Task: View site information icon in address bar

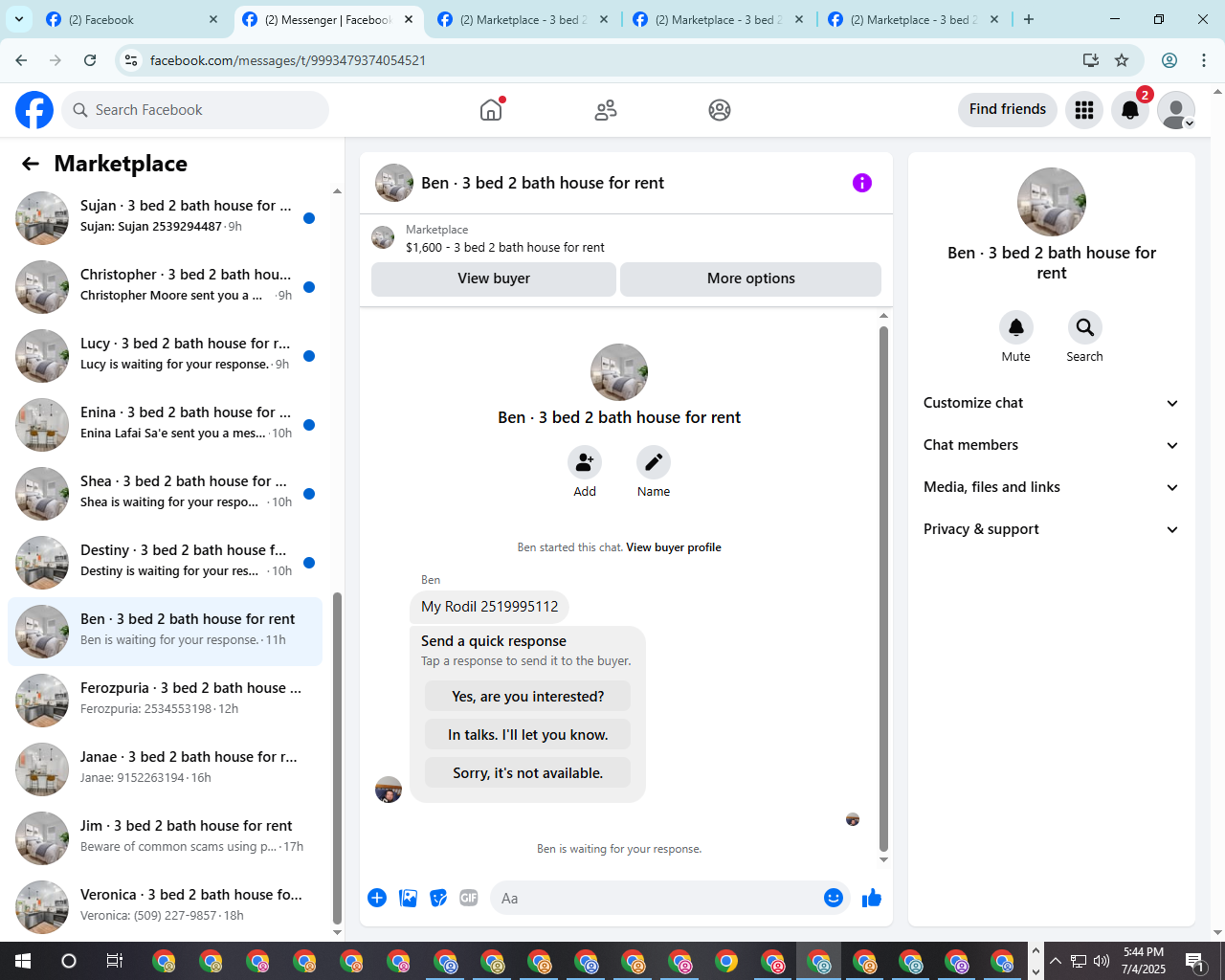Action: 132,60
